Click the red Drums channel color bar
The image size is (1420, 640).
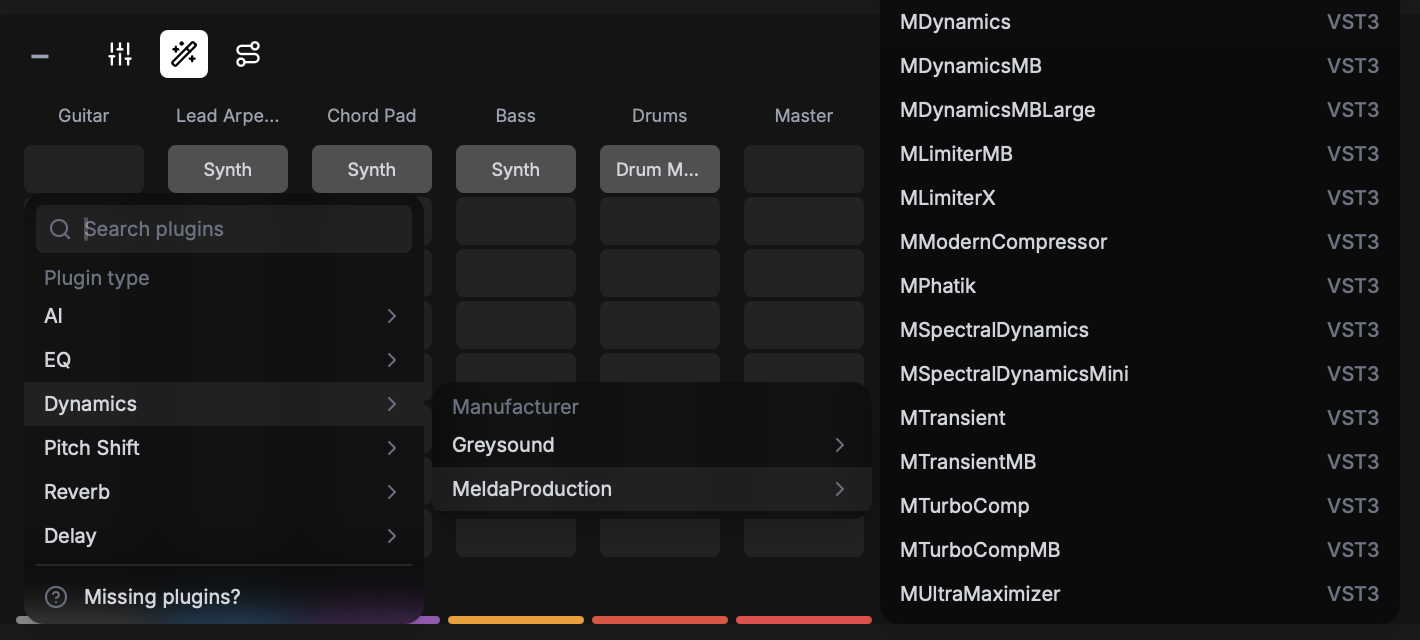(x=660, y=620)
